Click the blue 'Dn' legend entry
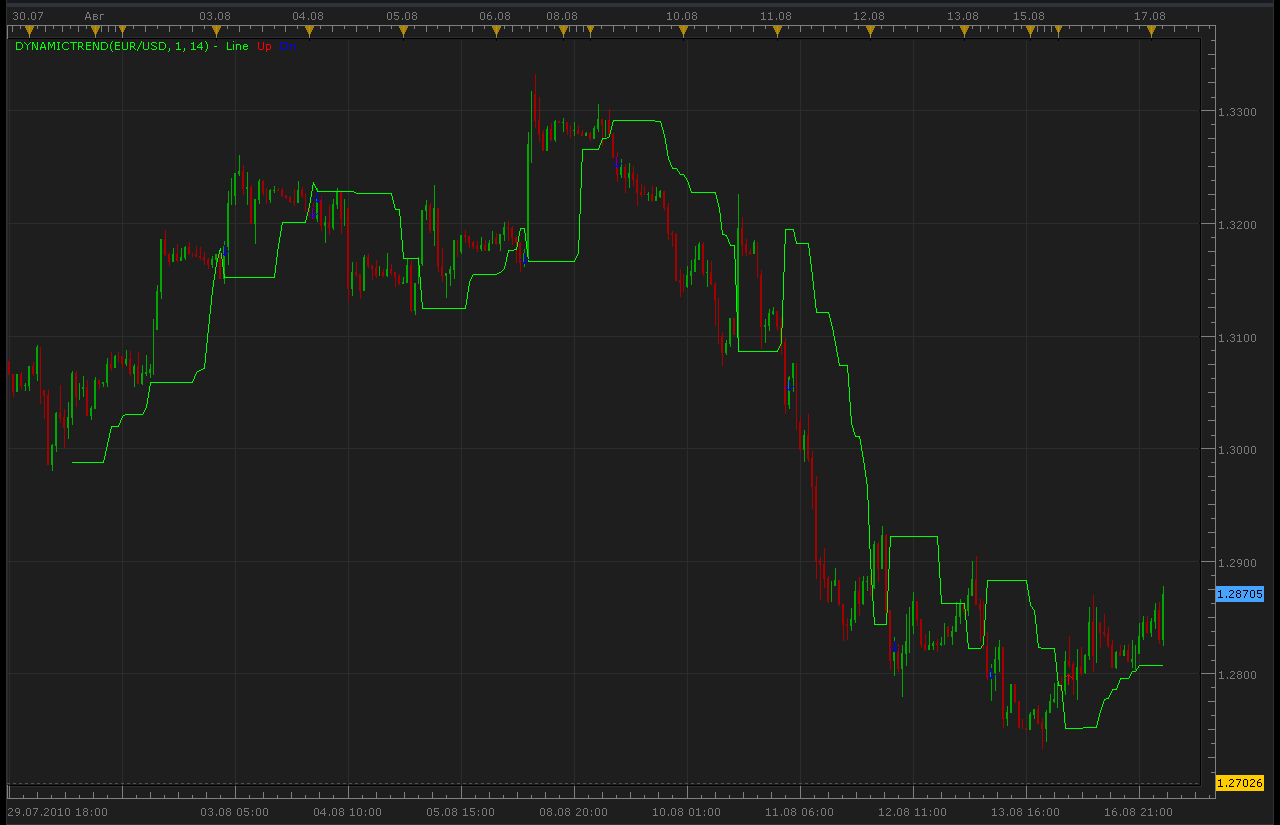The image size is (1280, 825). tap(288, 46)
